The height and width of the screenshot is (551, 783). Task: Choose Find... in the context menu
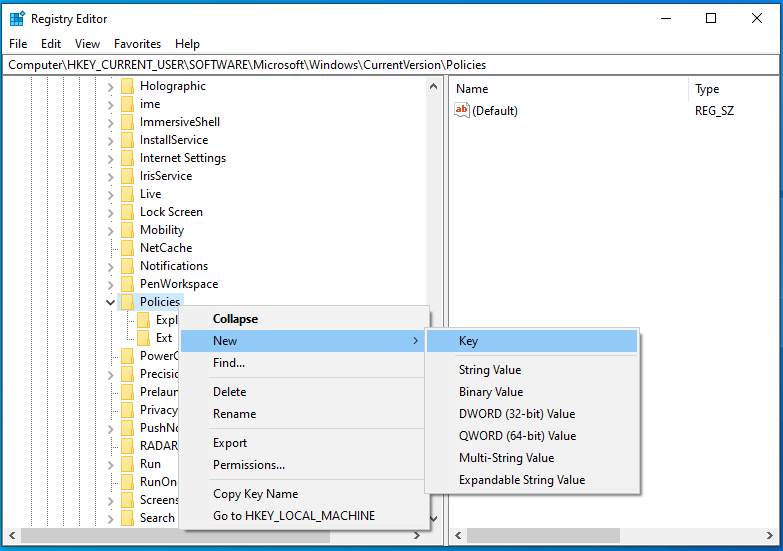click(x=305, y=363)
